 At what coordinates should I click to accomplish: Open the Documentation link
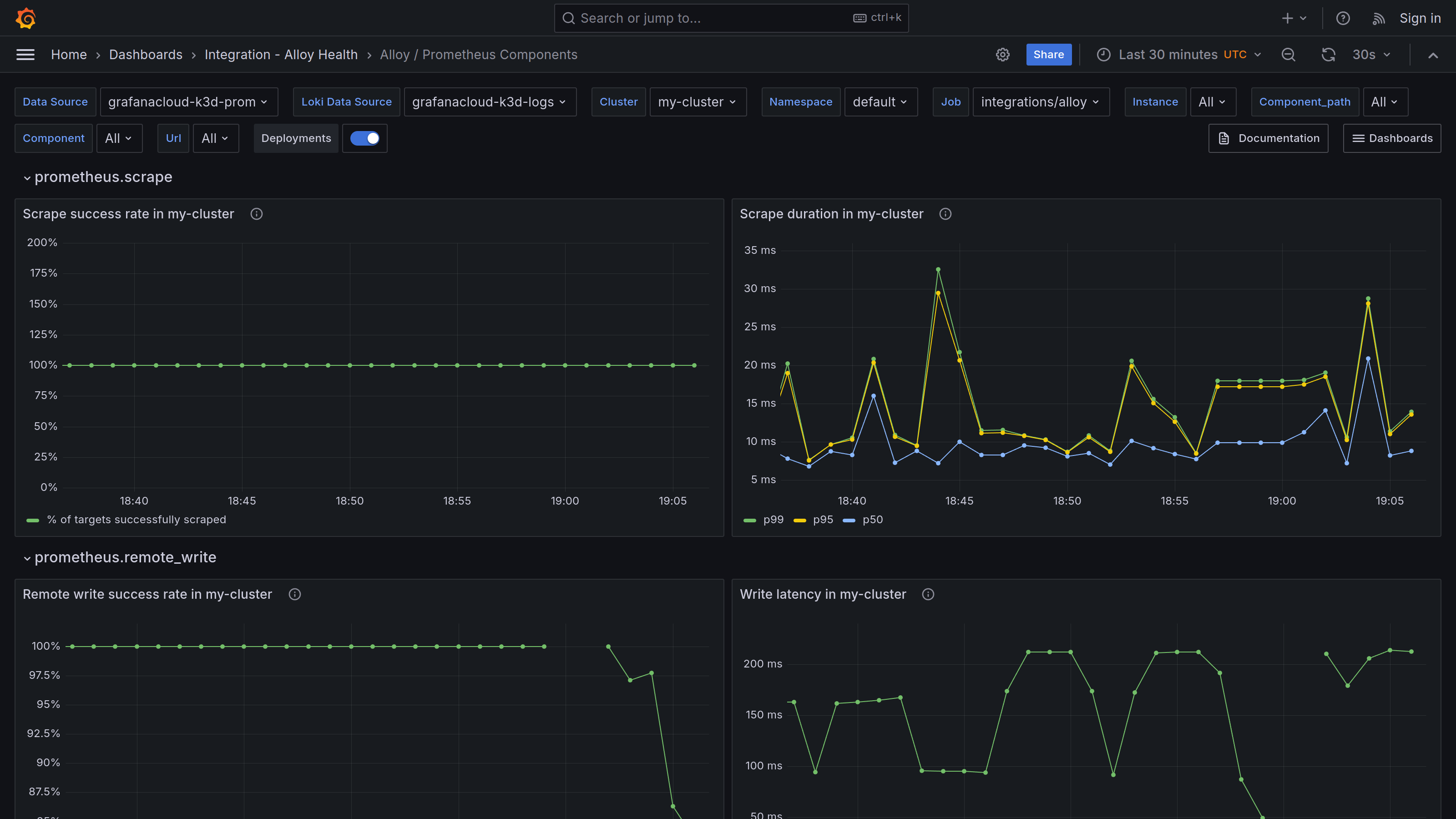(1268, 138)
